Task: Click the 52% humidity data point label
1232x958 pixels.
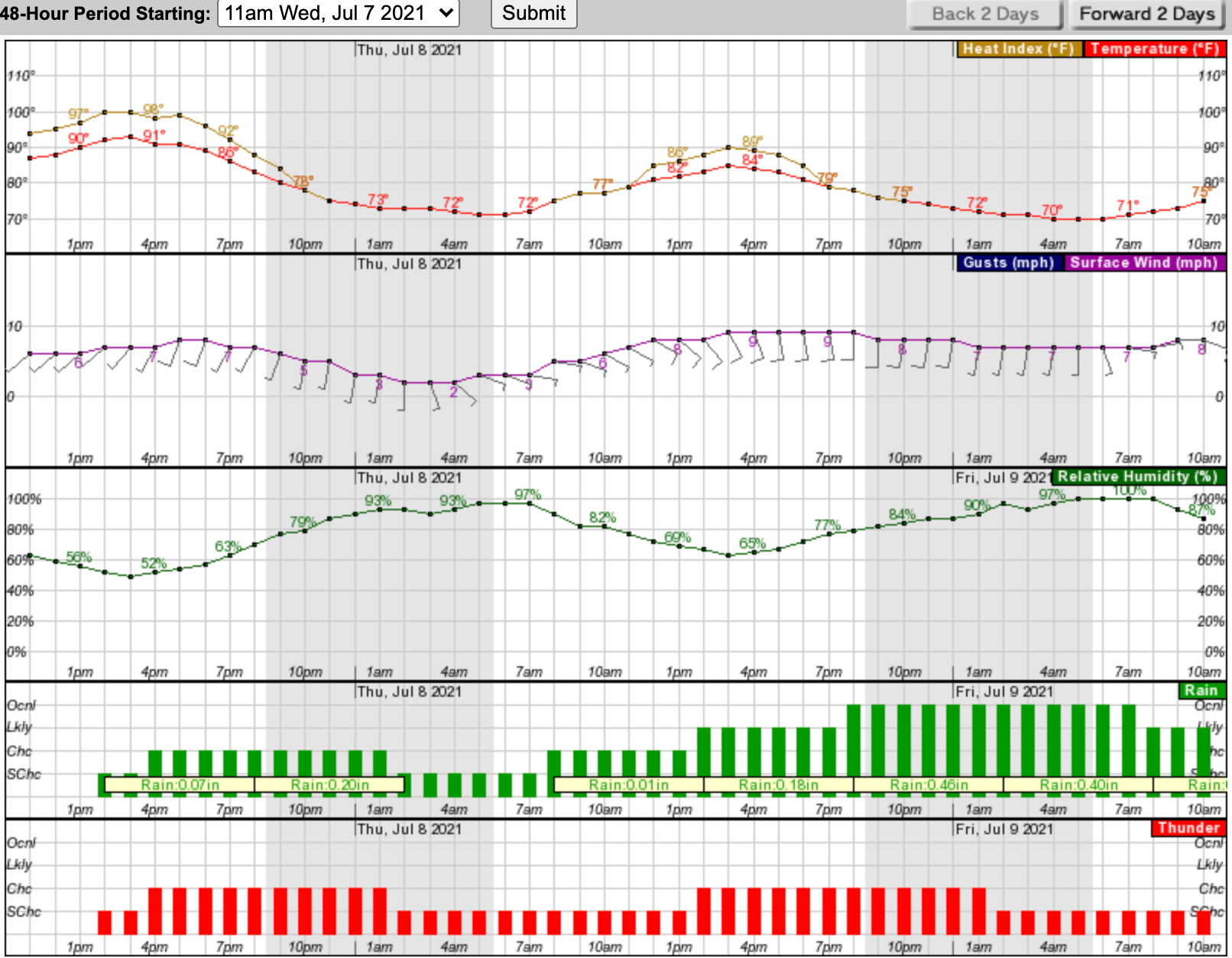Action: point(154,563)
